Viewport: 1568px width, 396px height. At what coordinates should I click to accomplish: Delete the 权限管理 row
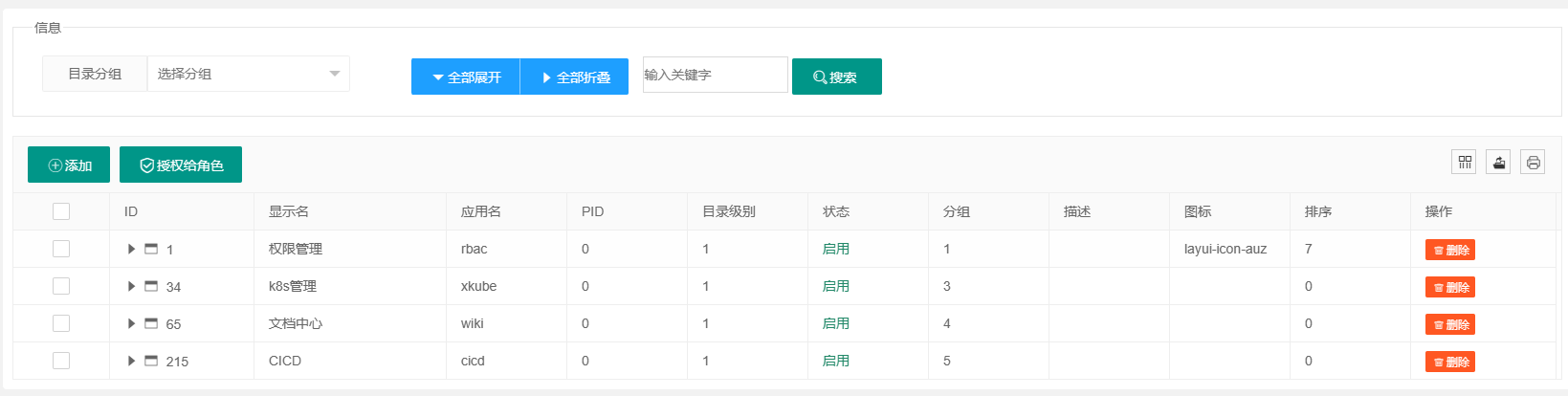1450,250
